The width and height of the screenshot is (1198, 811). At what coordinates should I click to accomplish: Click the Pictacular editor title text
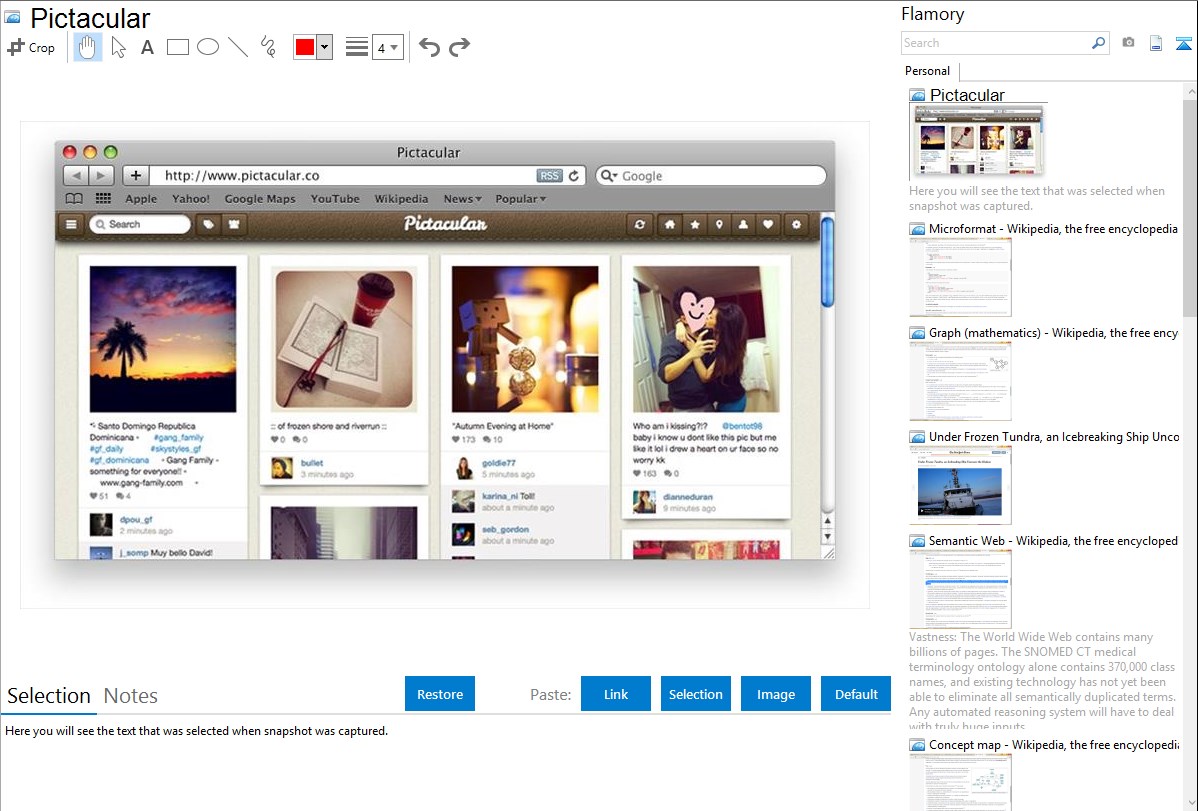[90, 18]
